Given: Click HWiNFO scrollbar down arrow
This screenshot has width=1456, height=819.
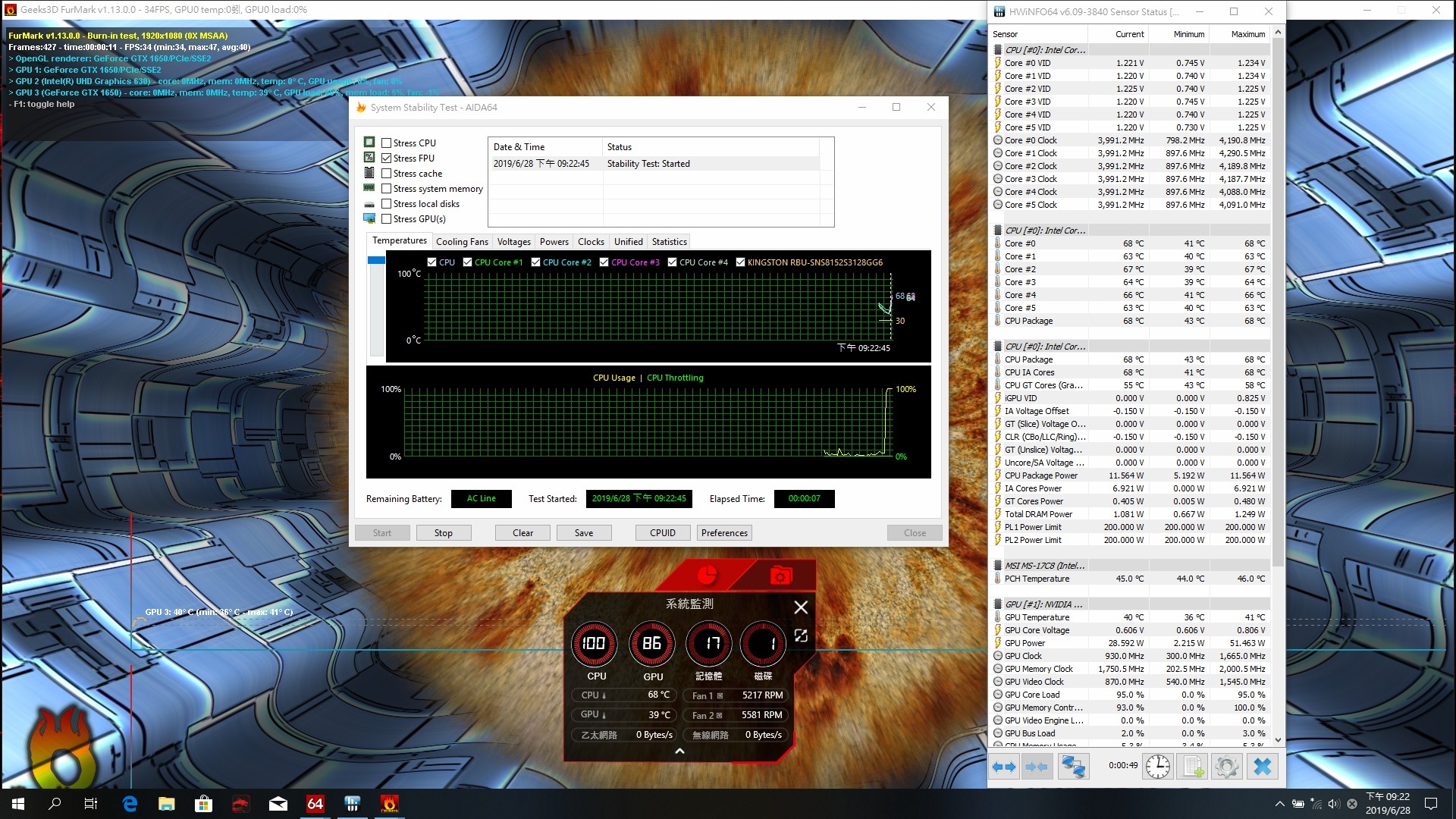Looking at the screenshot, I should [1279, 739].
